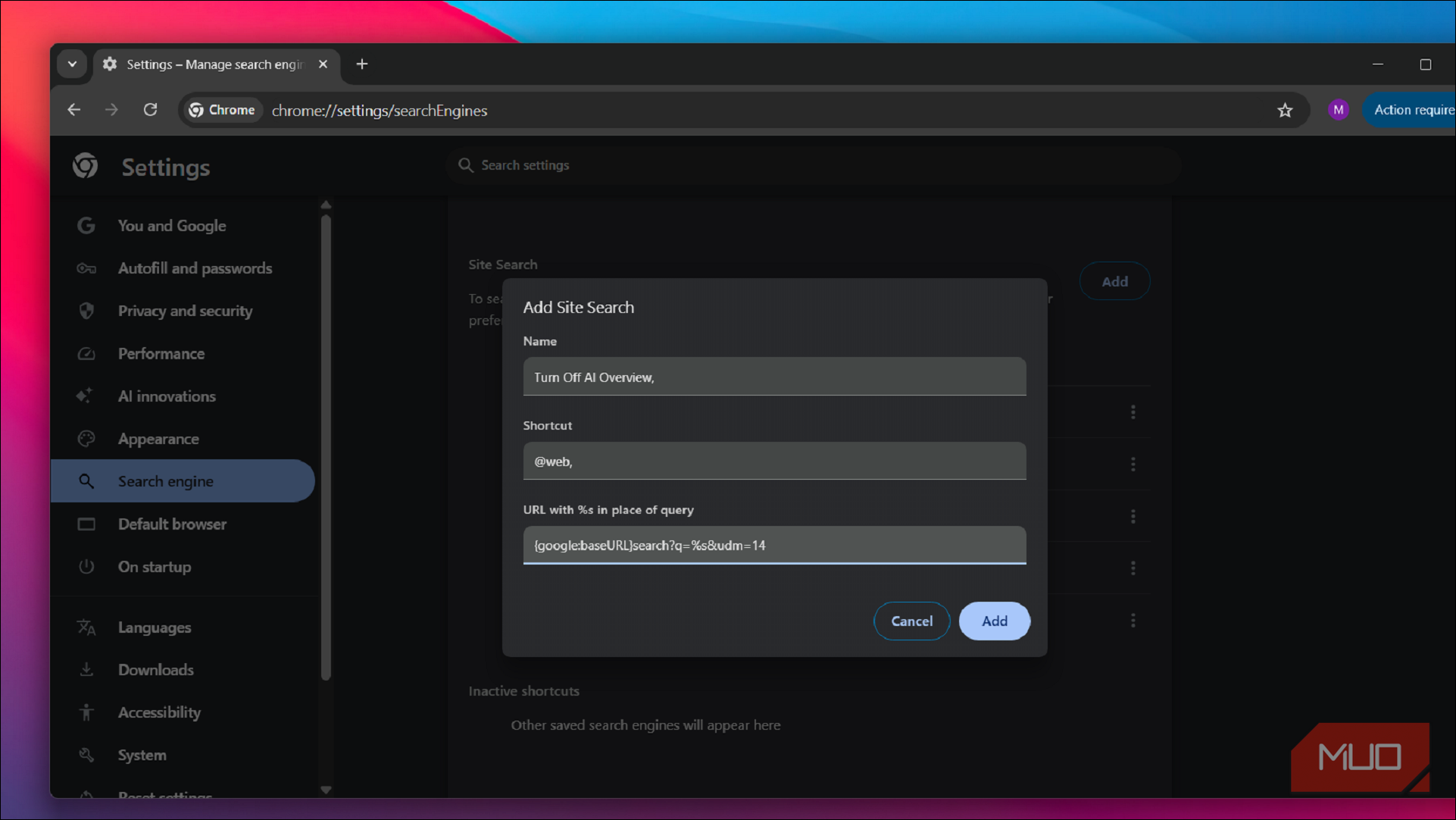Click the URL with %s field
1456x820 pixels.
[x=774, y=545]
